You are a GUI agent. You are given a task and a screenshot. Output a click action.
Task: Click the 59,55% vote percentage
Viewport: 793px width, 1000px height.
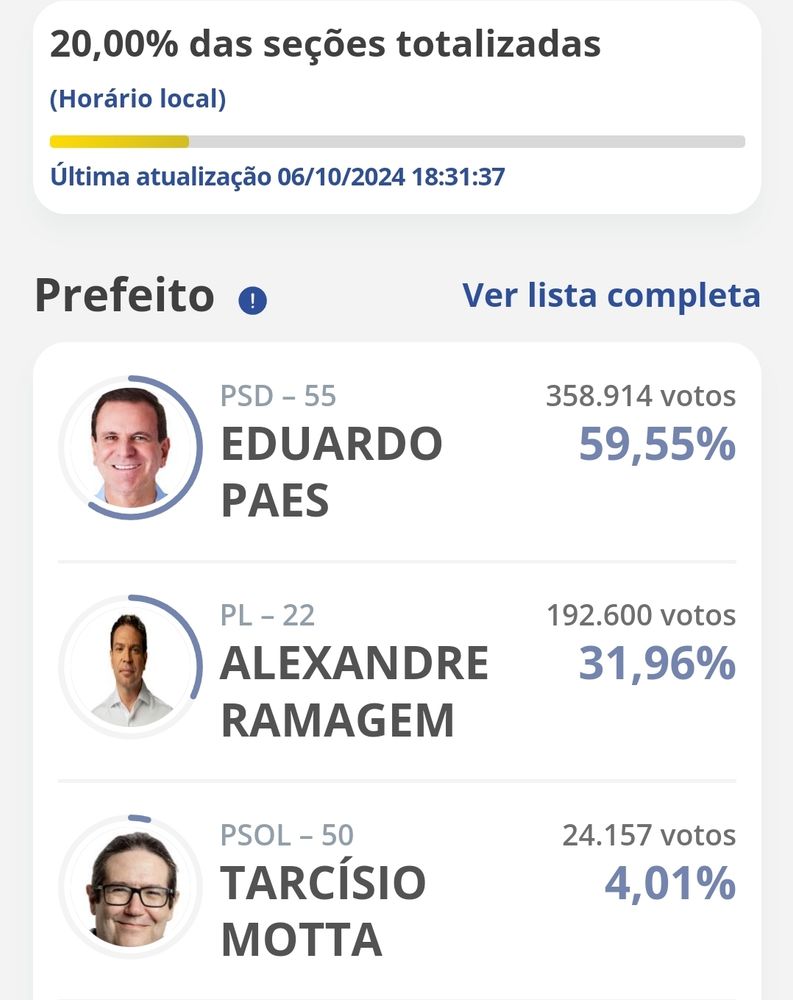point(657,445)
